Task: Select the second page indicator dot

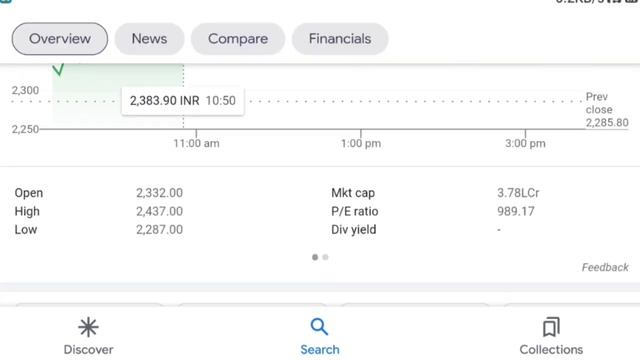Action: pyautogui.click(x=325, y=257)
